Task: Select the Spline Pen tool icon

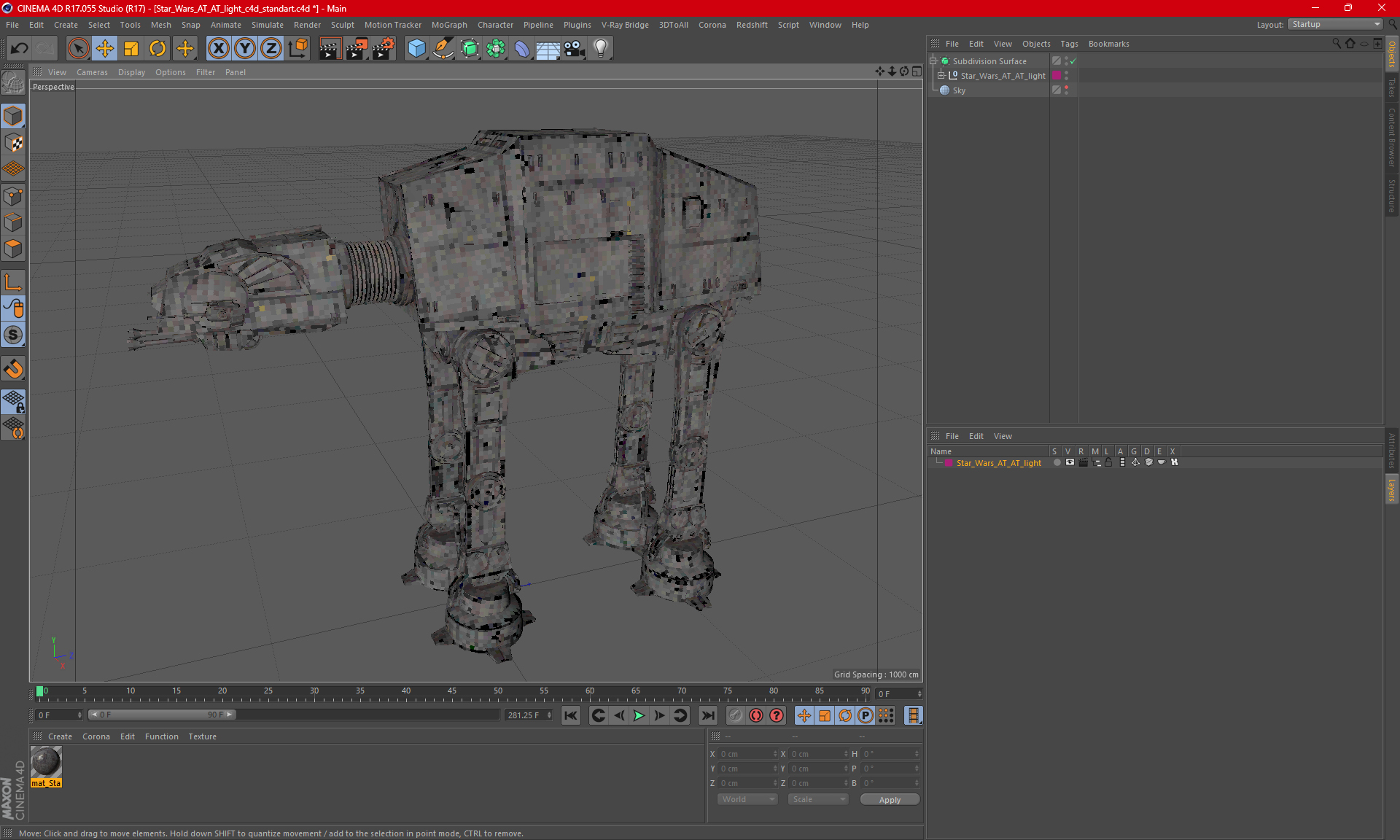Action: coord(443,49)
